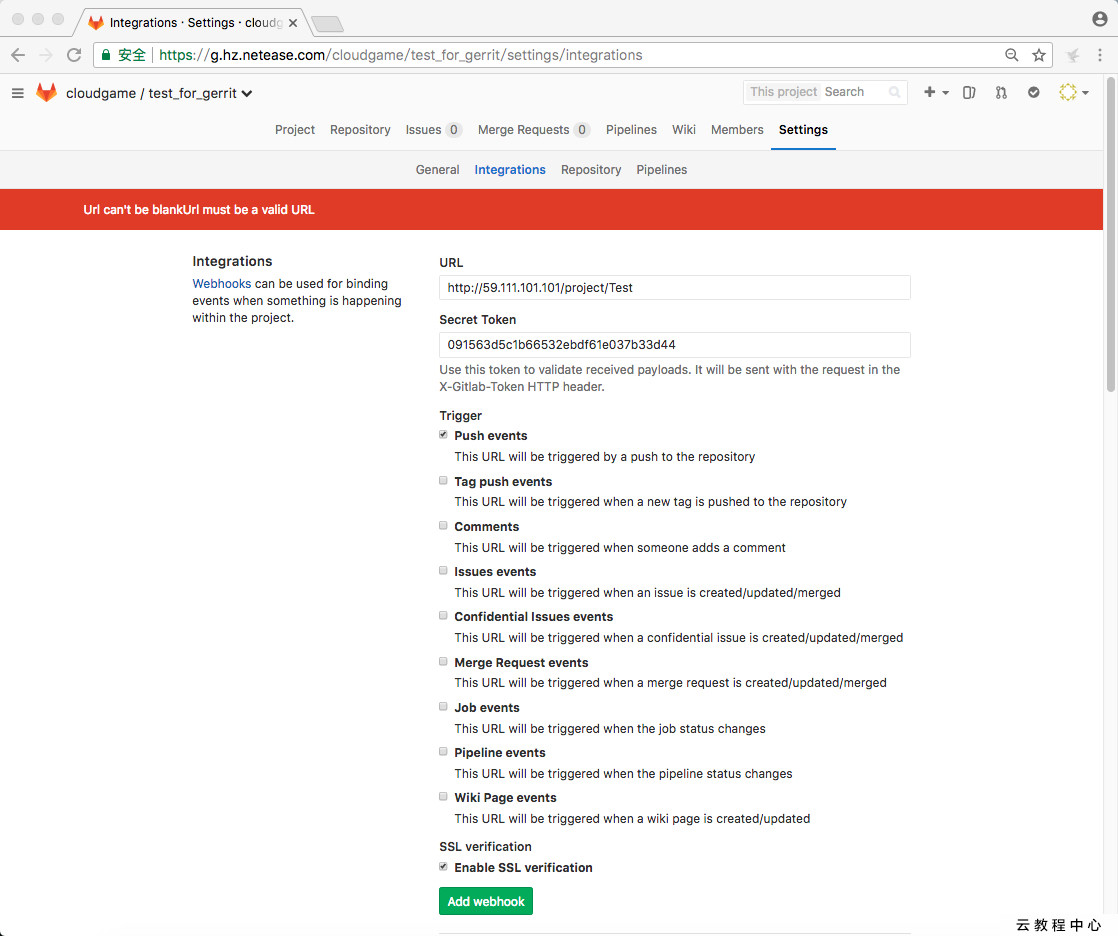Open the issues board icon in navbar
The width and height of the screenshot is (1118, 936).
[x=969, y=92]
